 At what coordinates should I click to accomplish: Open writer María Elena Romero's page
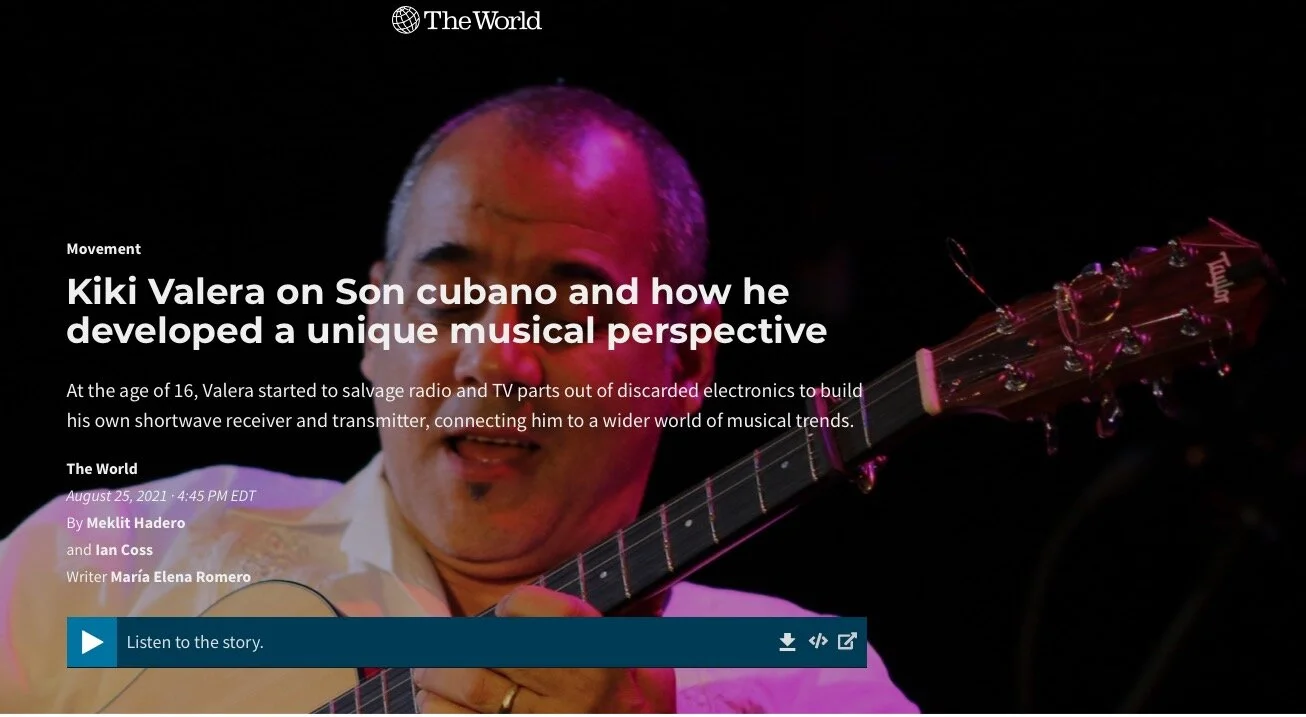tap(181, 577)
